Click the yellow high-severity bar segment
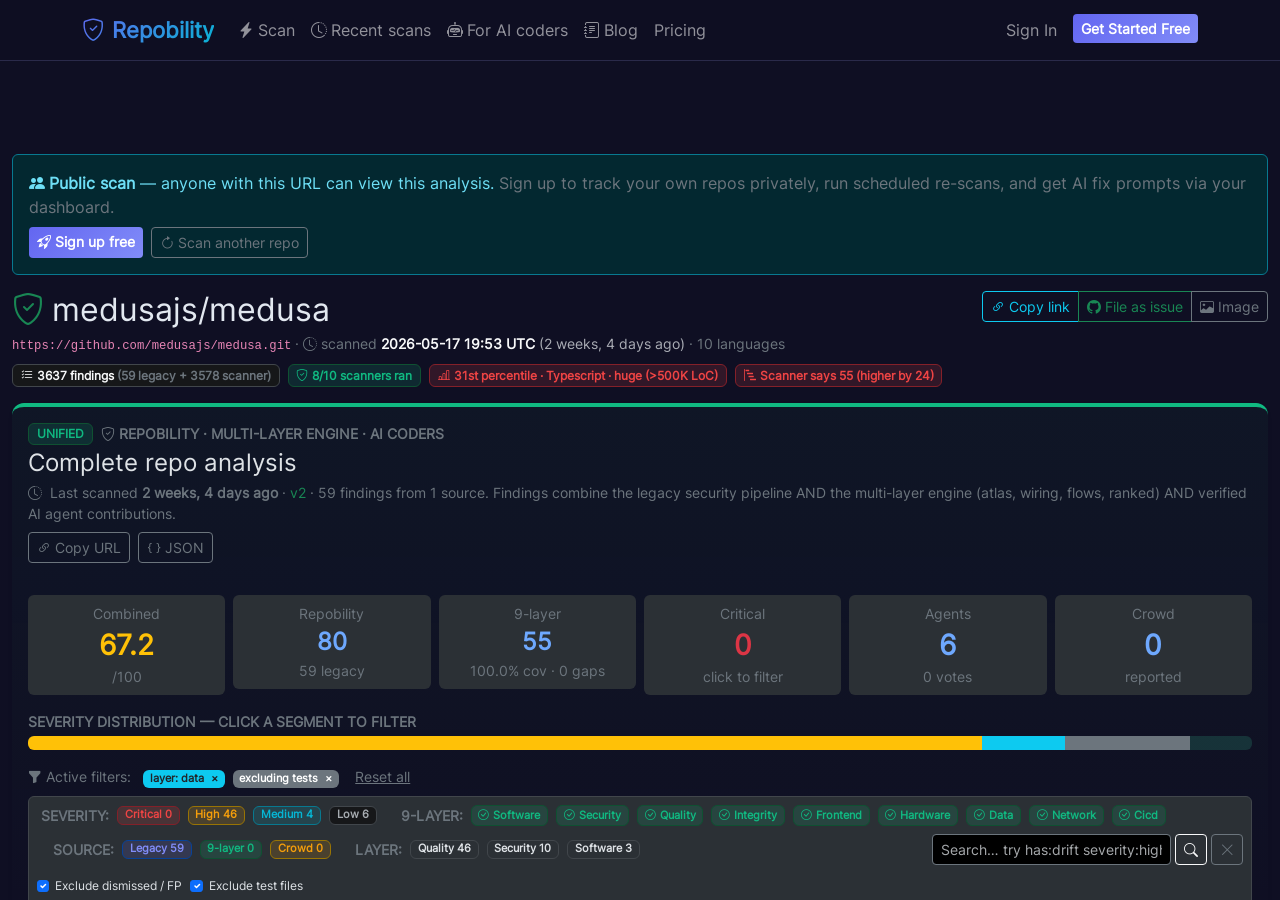The height and width of the screenshot is (900, 1280). click(505, 743)
